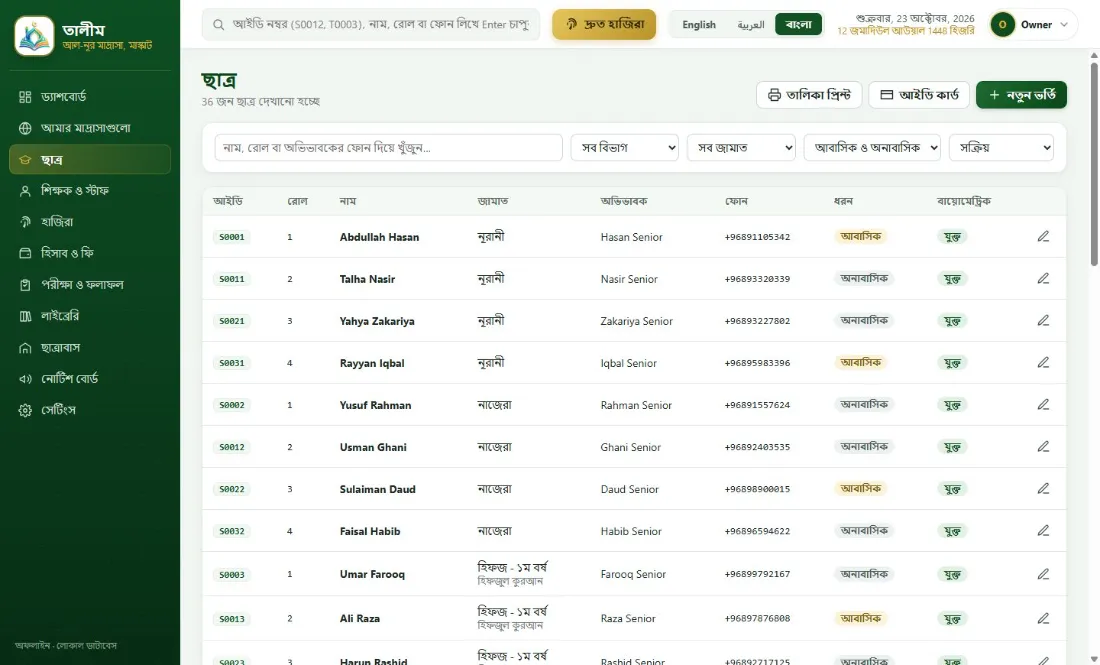Click the wallet icon for হিসাব ও ফি

[25, 253]
